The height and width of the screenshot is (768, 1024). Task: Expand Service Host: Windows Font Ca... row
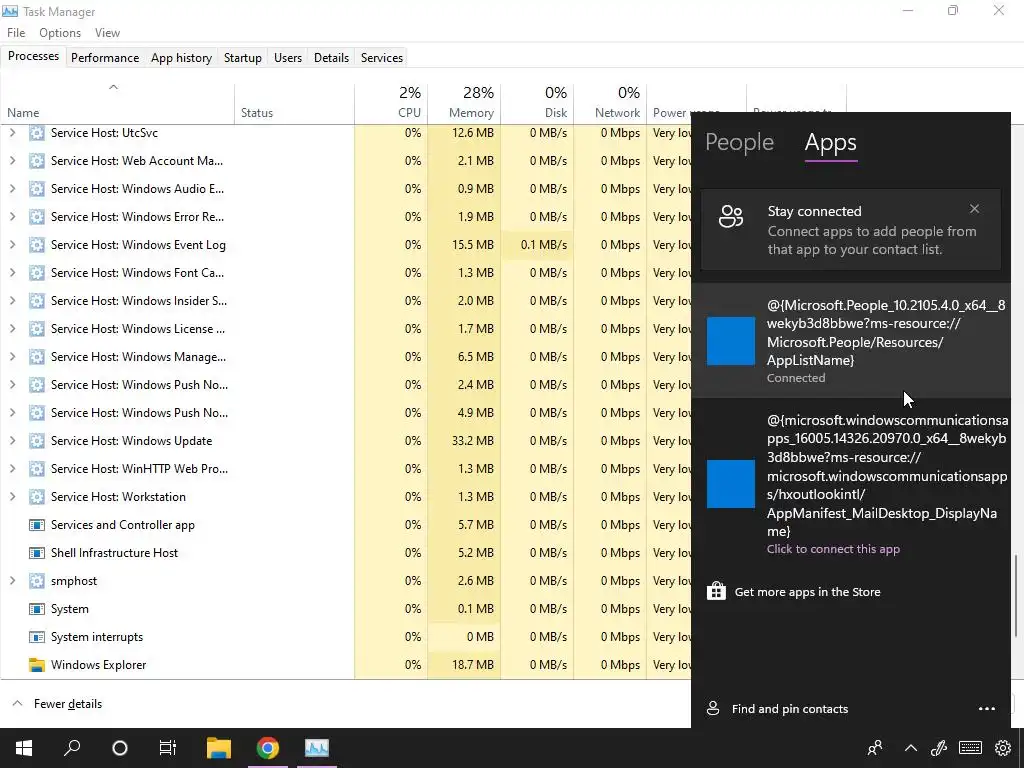pyautogui.click(x=12, y=273)
